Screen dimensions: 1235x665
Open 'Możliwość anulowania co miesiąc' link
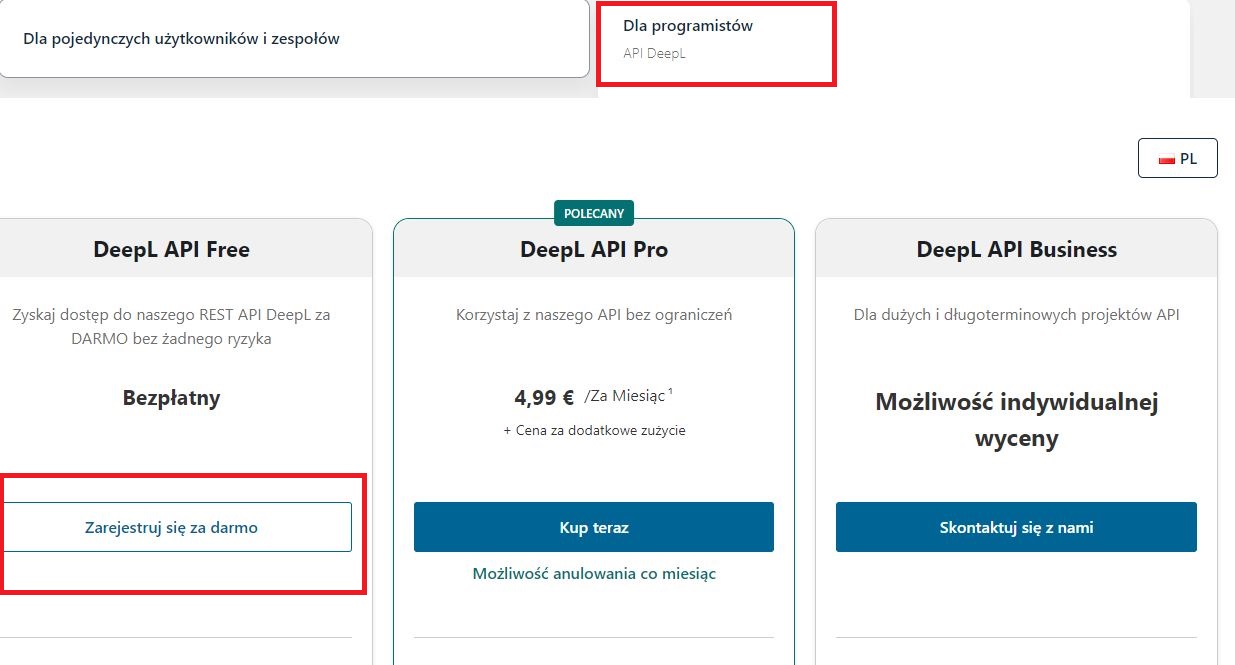coord(594,574)
